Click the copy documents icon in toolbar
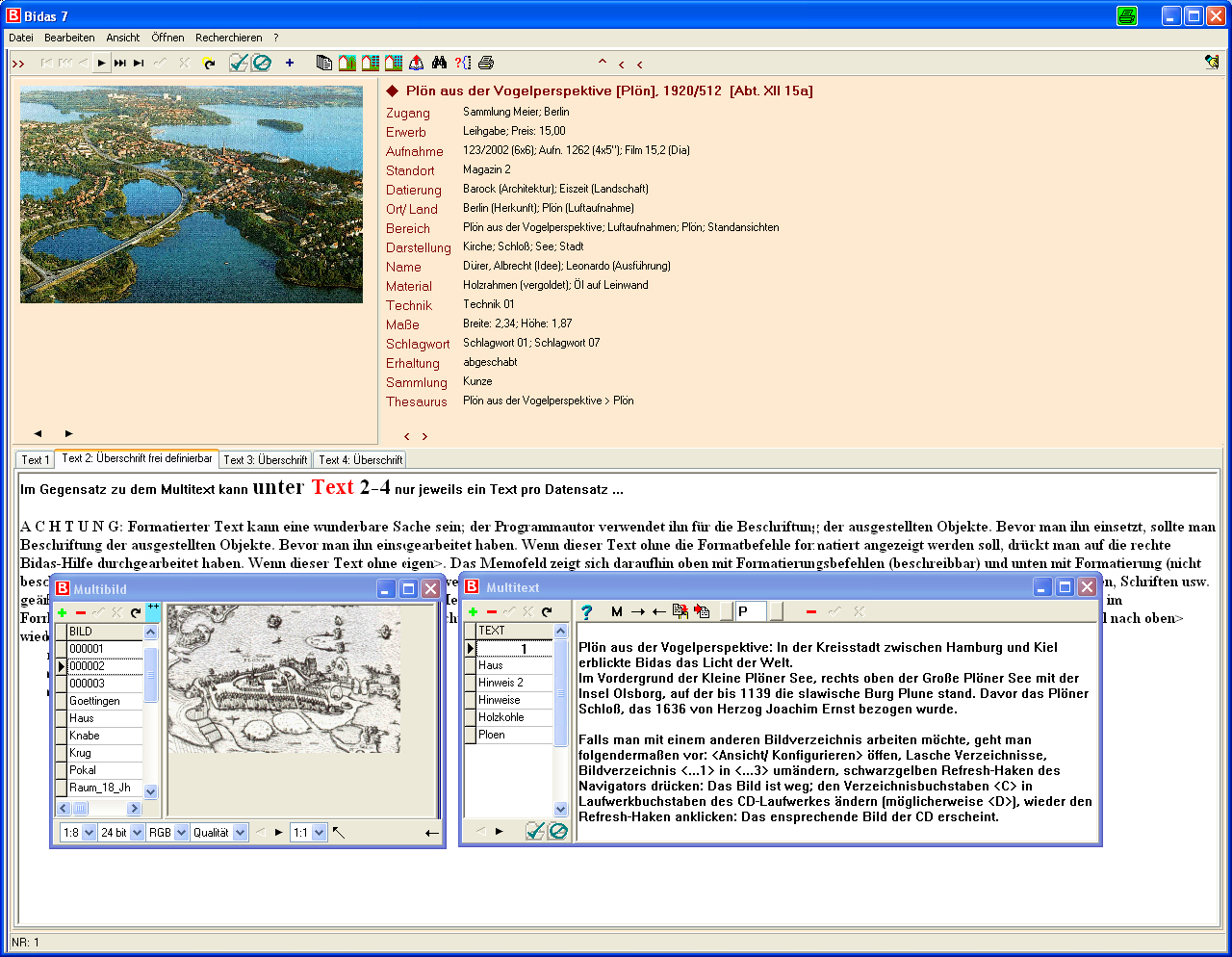 pyautogui.click(x=324, y=63)
